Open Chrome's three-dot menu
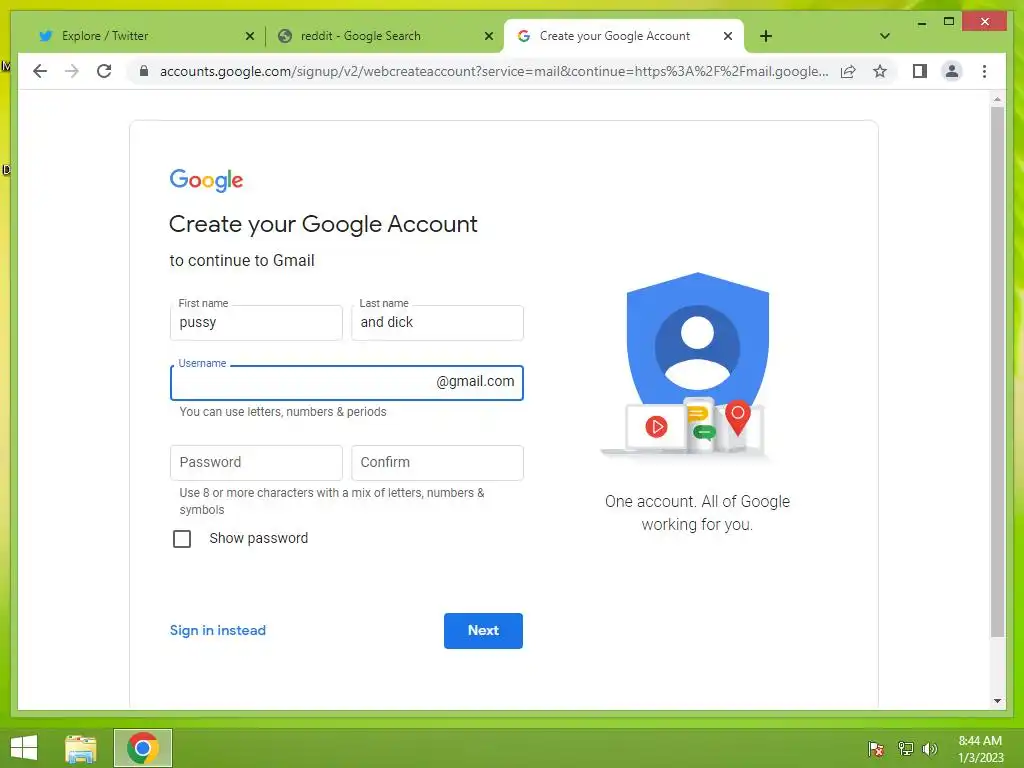 coord(984,71)
